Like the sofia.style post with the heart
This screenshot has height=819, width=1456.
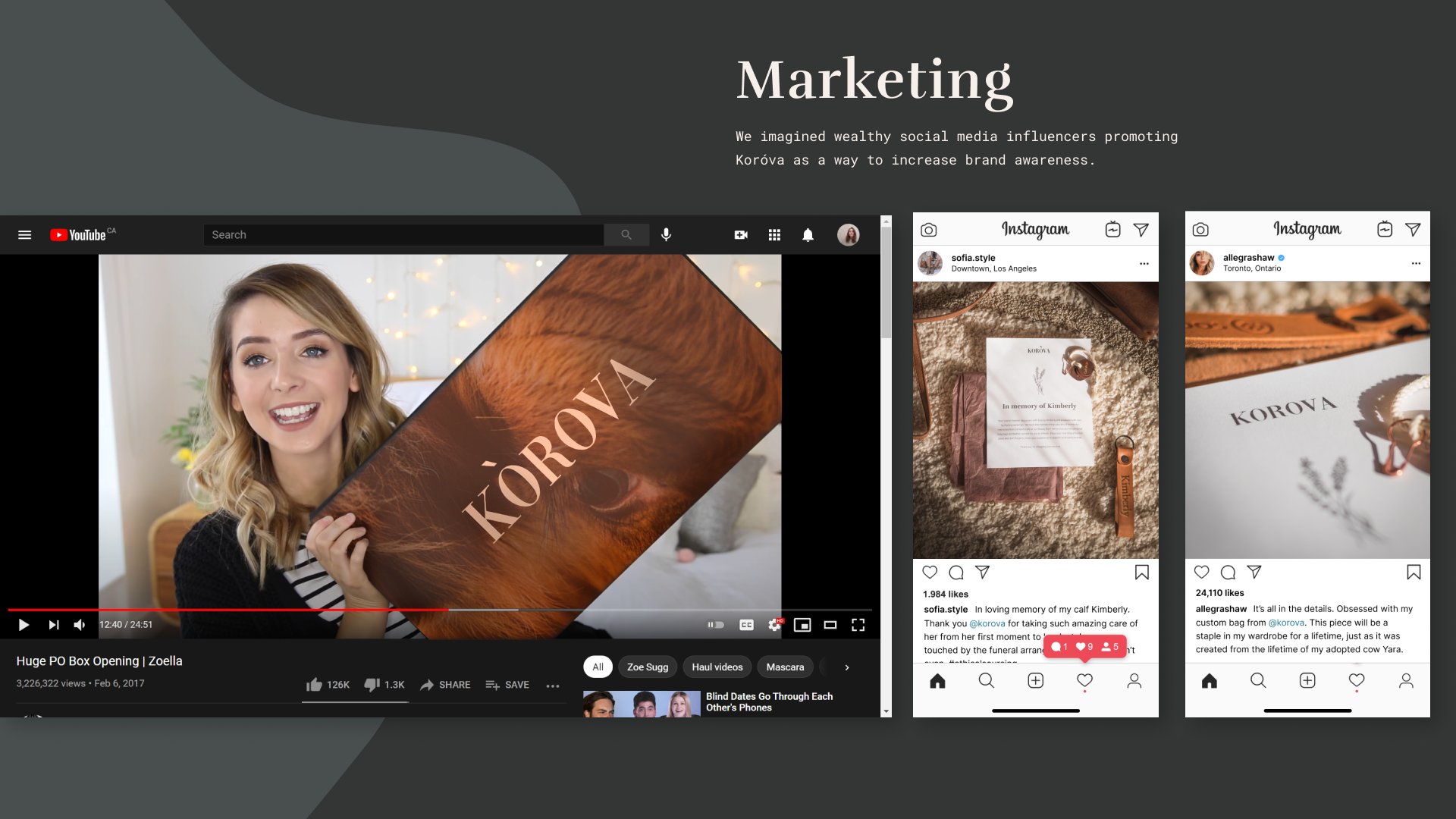930,573
